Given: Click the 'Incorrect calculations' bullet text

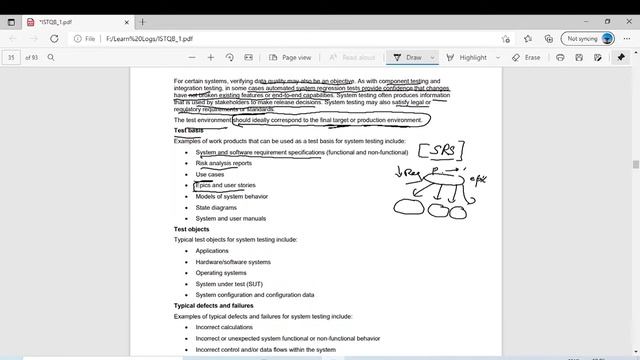Looking at the screenshot, I should (224, 327).
